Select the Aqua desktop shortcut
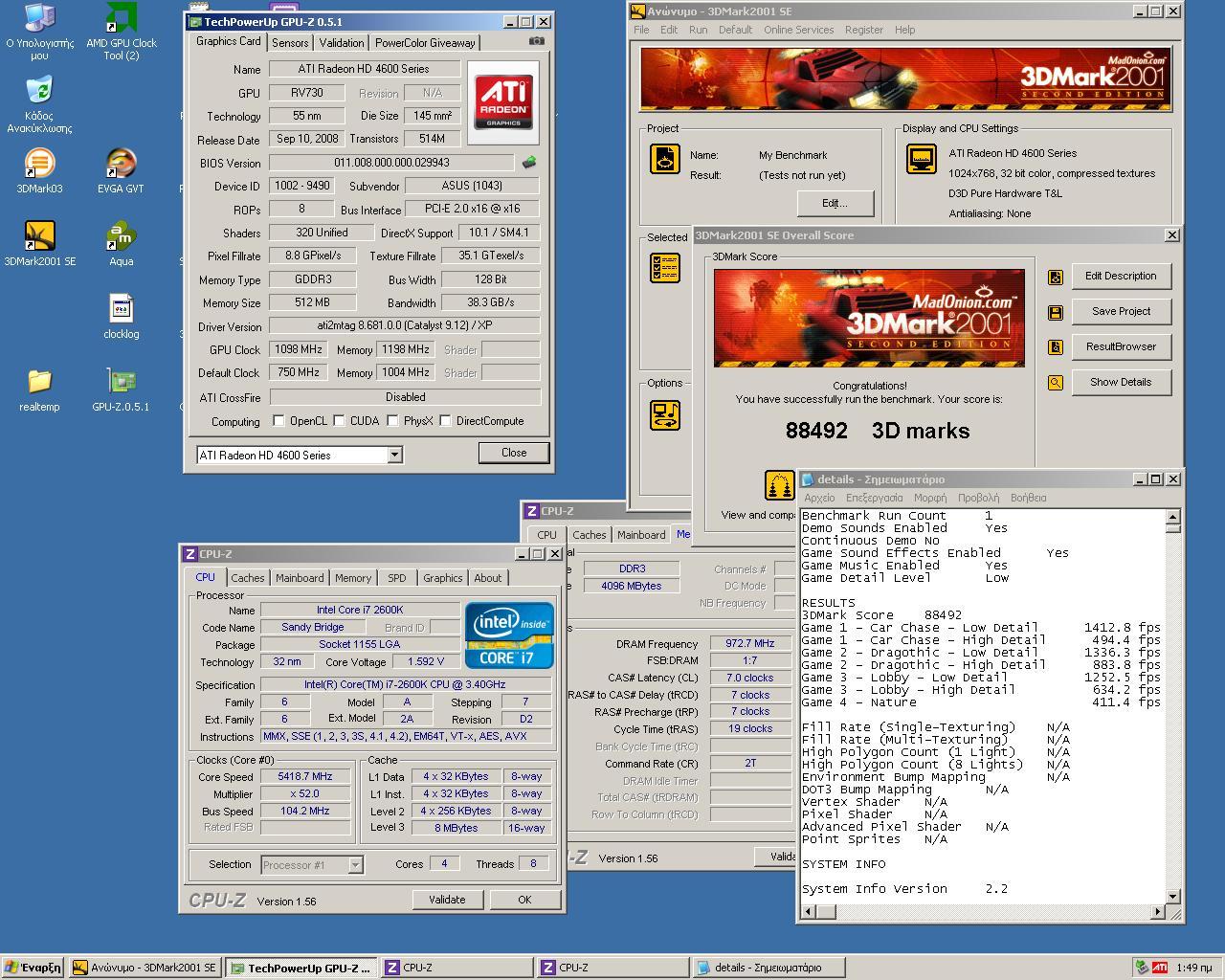Viewport: 1225px width, 980px height. point(121,245)
